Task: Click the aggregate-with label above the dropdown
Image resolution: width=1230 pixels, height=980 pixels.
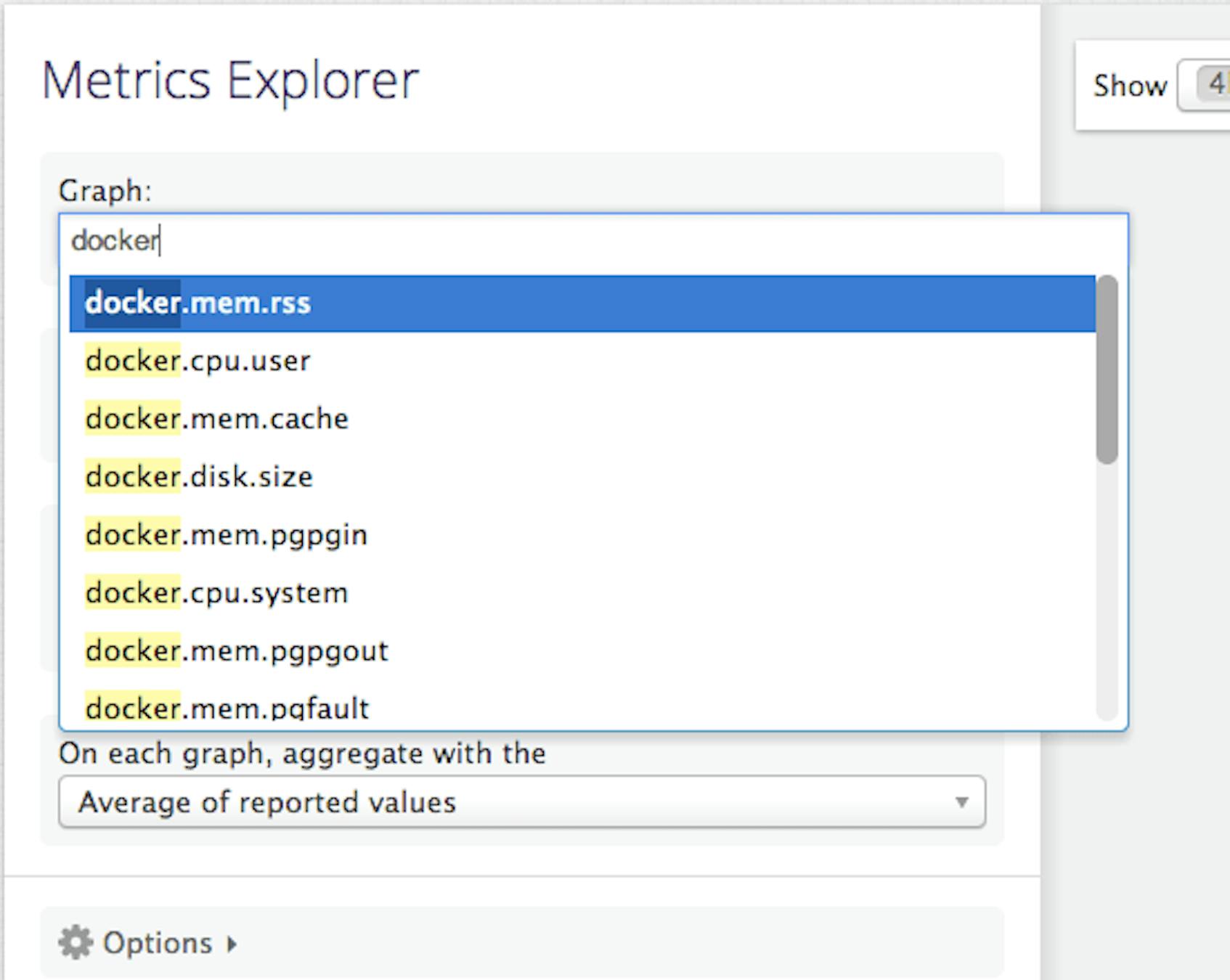Action: coord(302,754)
